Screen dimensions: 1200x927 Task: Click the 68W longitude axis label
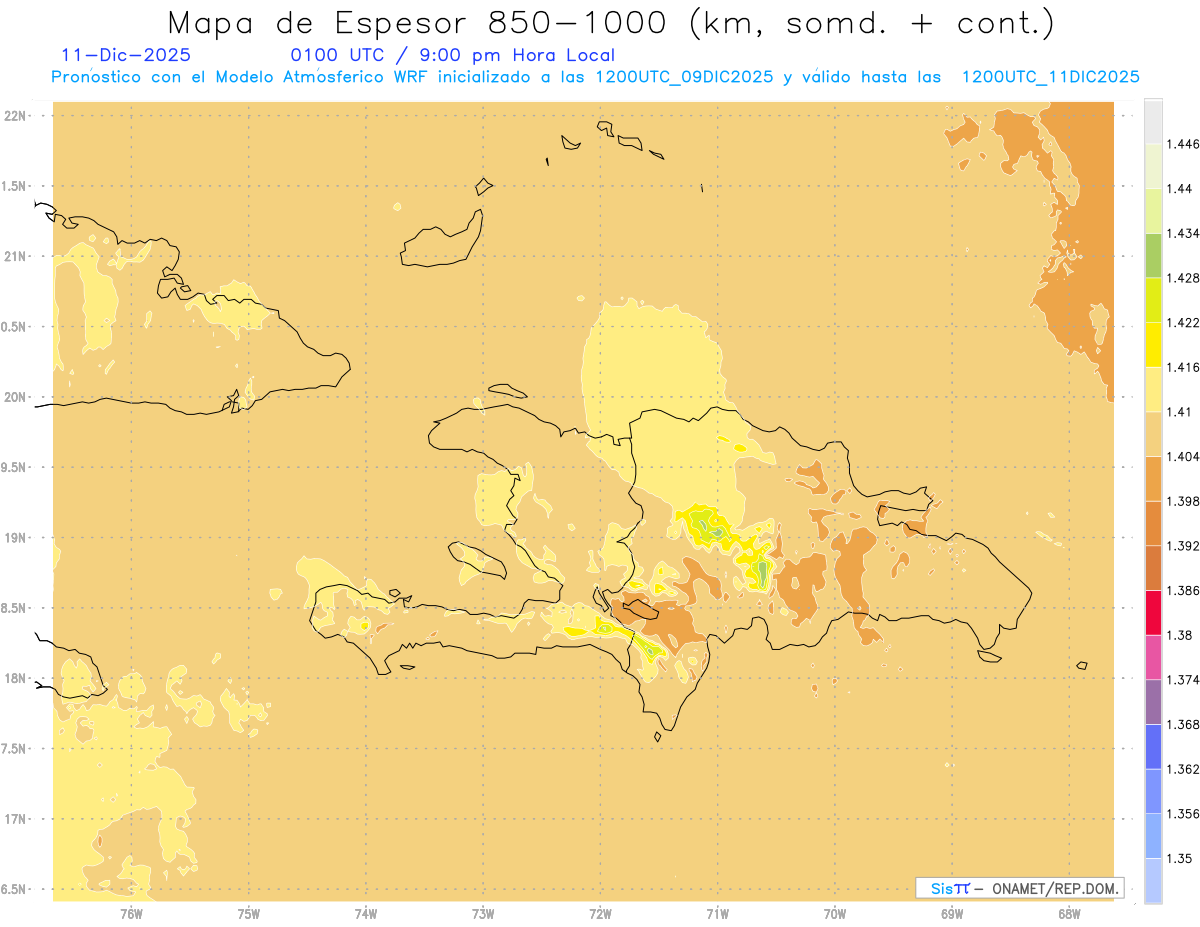pos(1068,913)
